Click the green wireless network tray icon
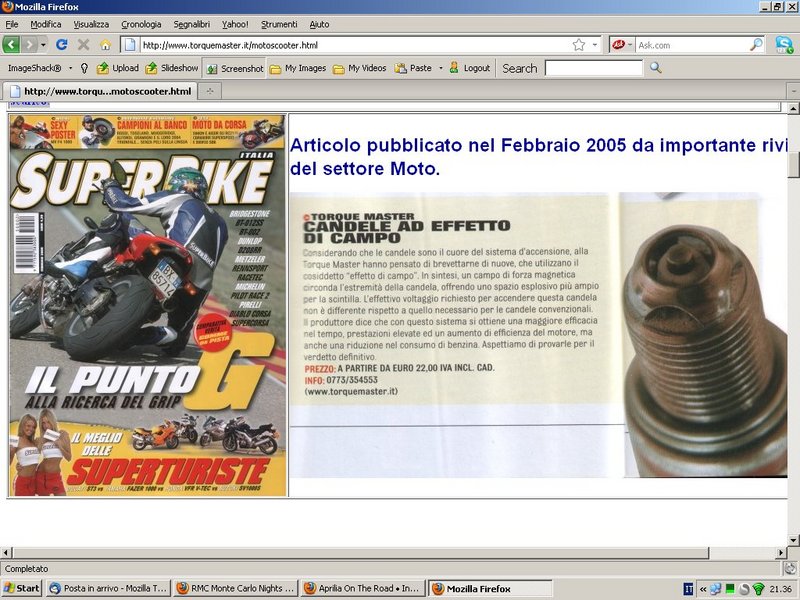The width and height of the screenshot is (800, 600). [x=759, y=589]
